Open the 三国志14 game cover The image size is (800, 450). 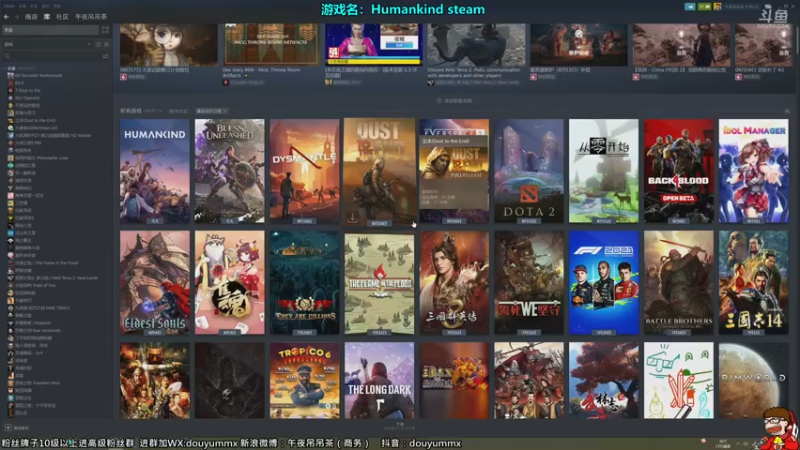pyautogui.click(x=754, y=283)
